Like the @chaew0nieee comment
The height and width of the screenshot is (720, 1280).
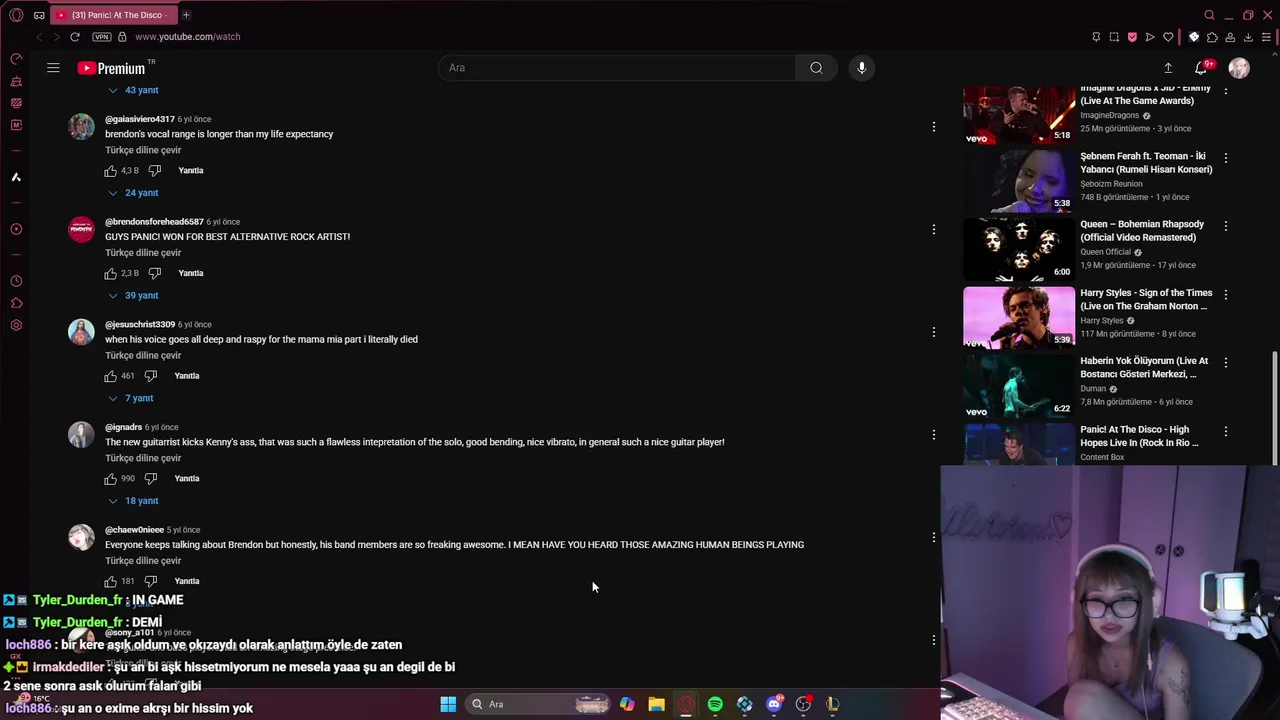click(110, 581)
